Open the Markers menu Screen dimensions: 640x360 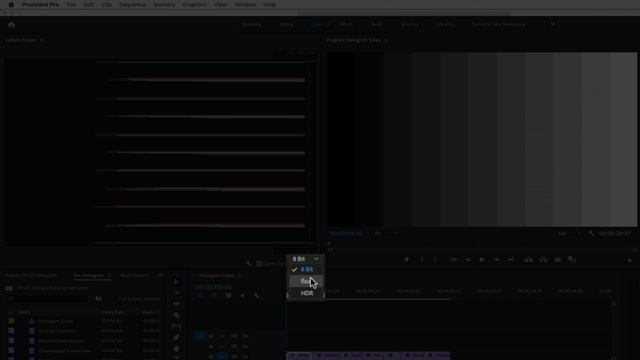pos(164,4)
